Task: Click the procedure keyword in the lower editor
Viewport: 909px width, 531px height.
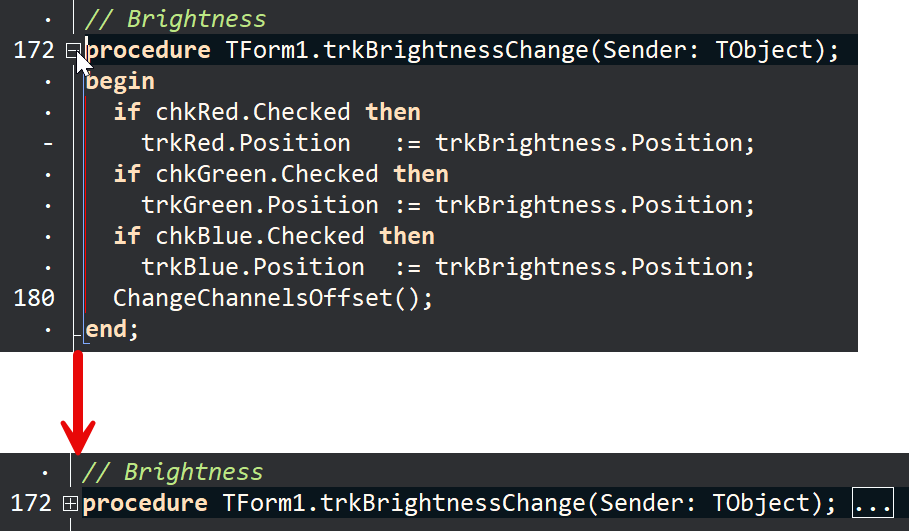Action: click(145, 504)
